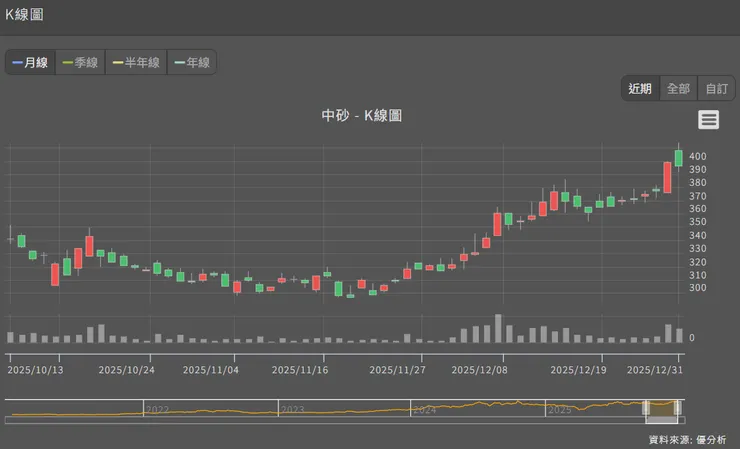Click the last green candlestick near 400
The width and height of the screenshot is (740, 449).
[679, 158]
